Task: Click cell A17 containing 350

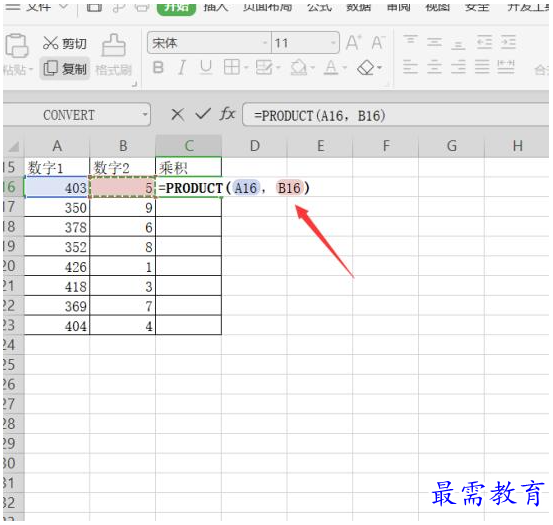Action: click(57, 207)
